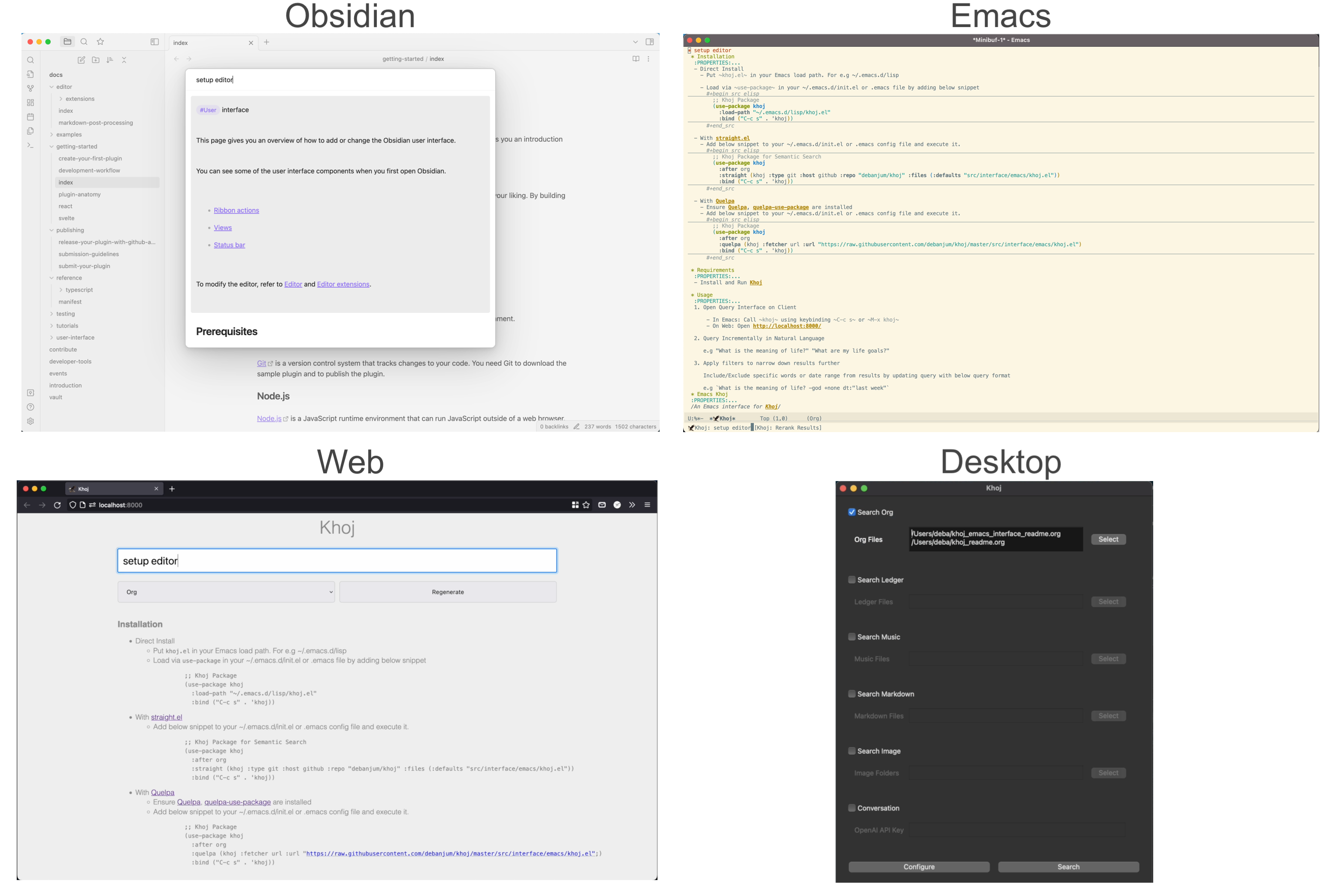The width and height of the screenshot is (1342, 896).
Task: Enable the Search Markdown checkbox
Action: point(851,694)
